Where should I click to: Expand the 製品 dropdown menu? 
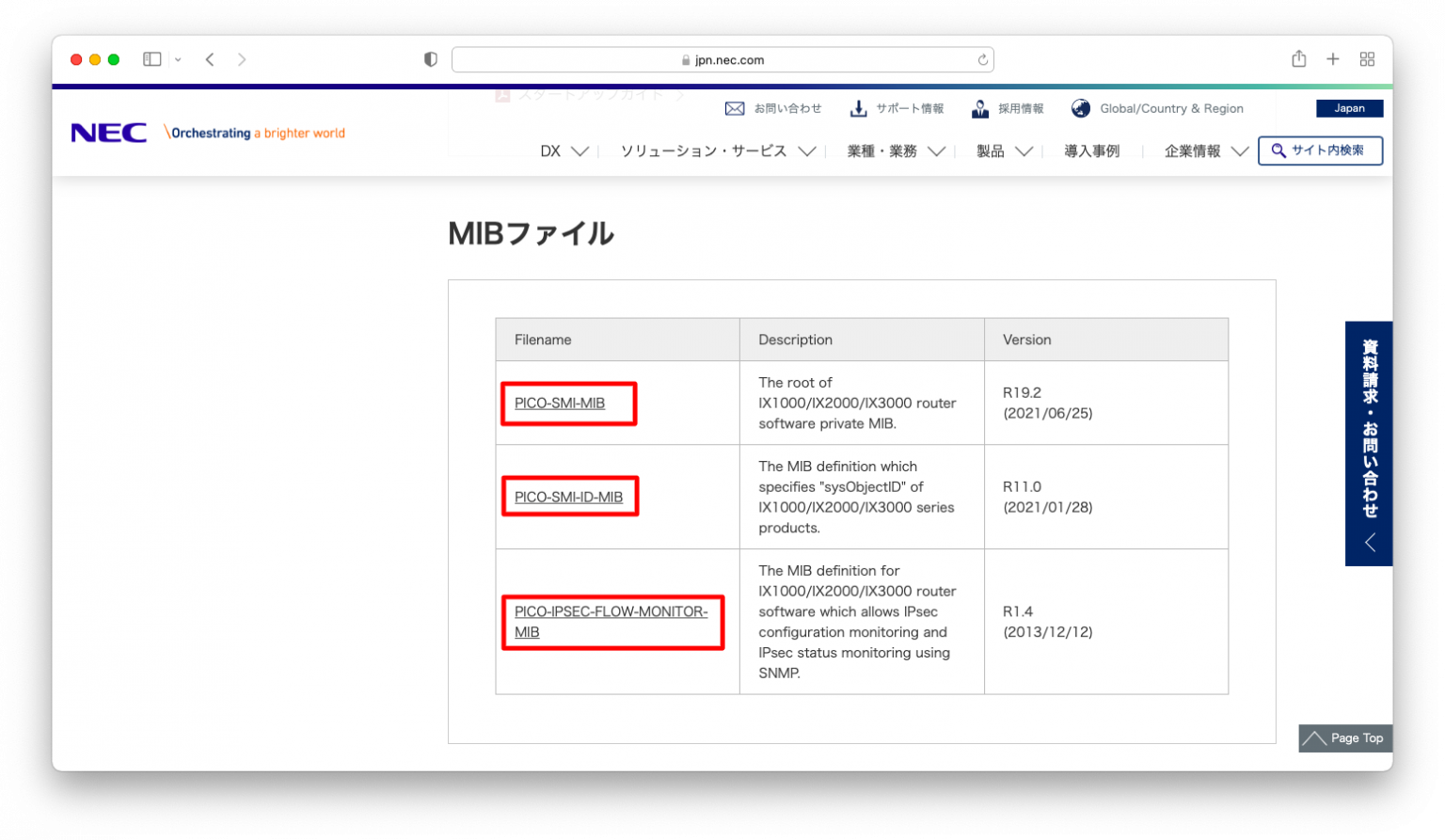[x=1002, y=151]
